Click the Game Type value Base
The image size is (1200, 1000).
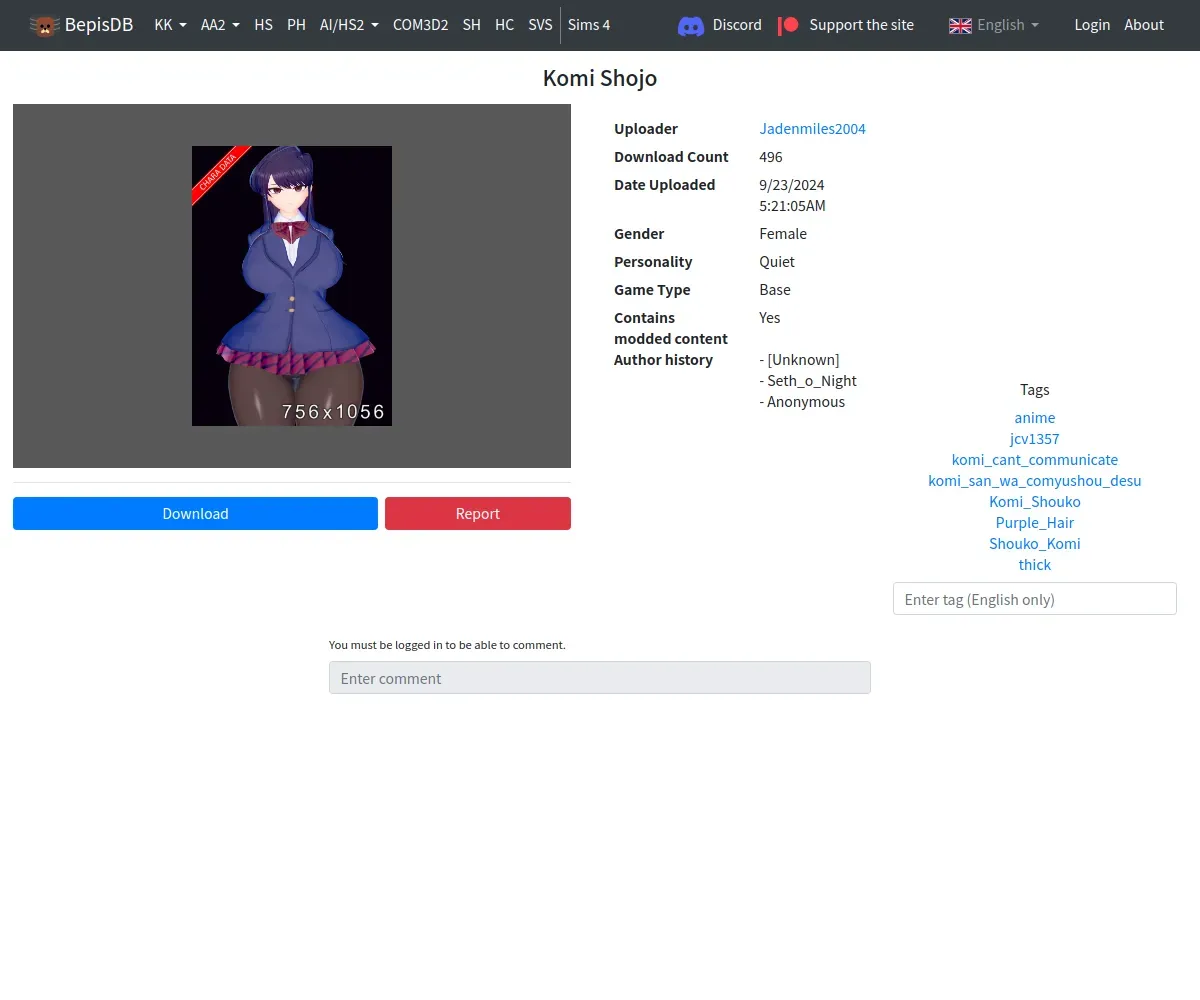(x=775, y=290)
